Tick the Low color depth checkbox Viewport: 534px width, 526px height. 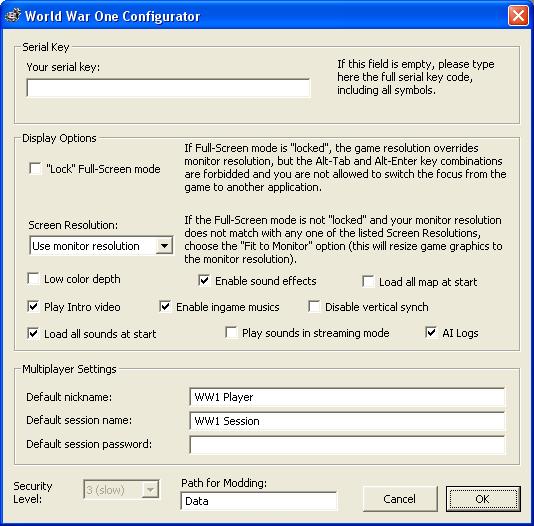pos(33,278)
